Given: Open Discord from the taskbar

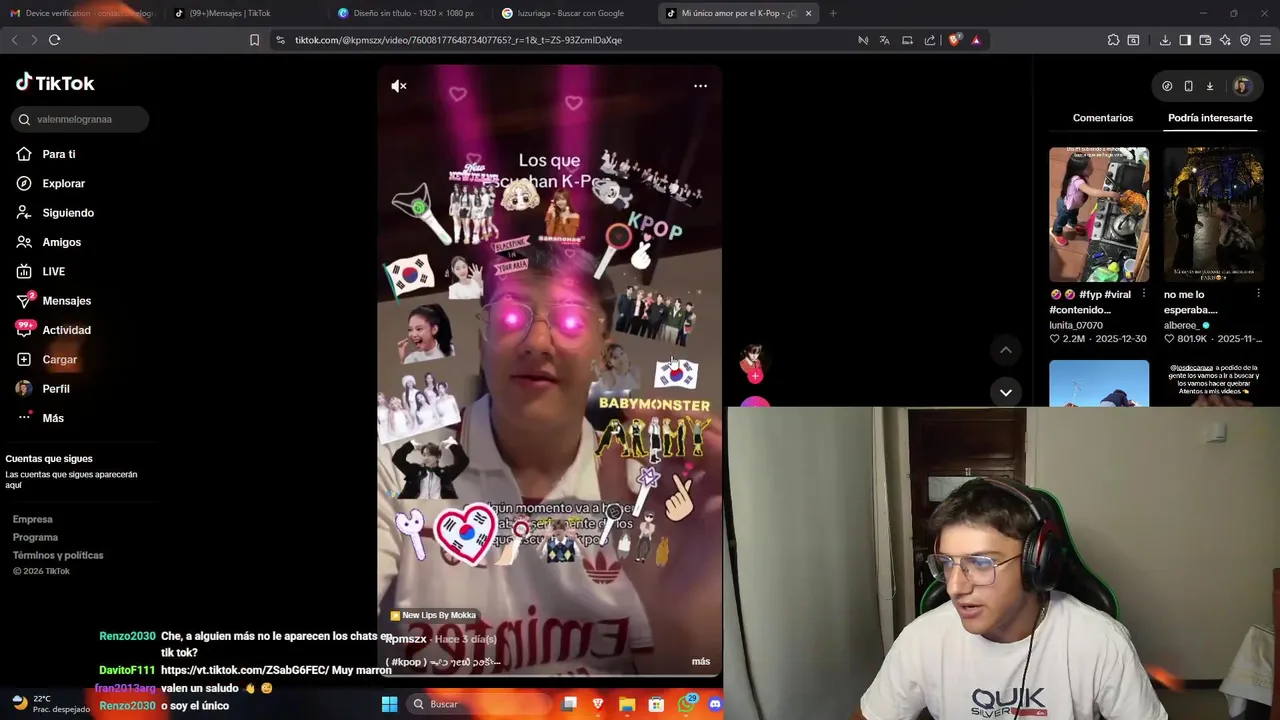Looking at the screenshot, I should pos(715,704).
